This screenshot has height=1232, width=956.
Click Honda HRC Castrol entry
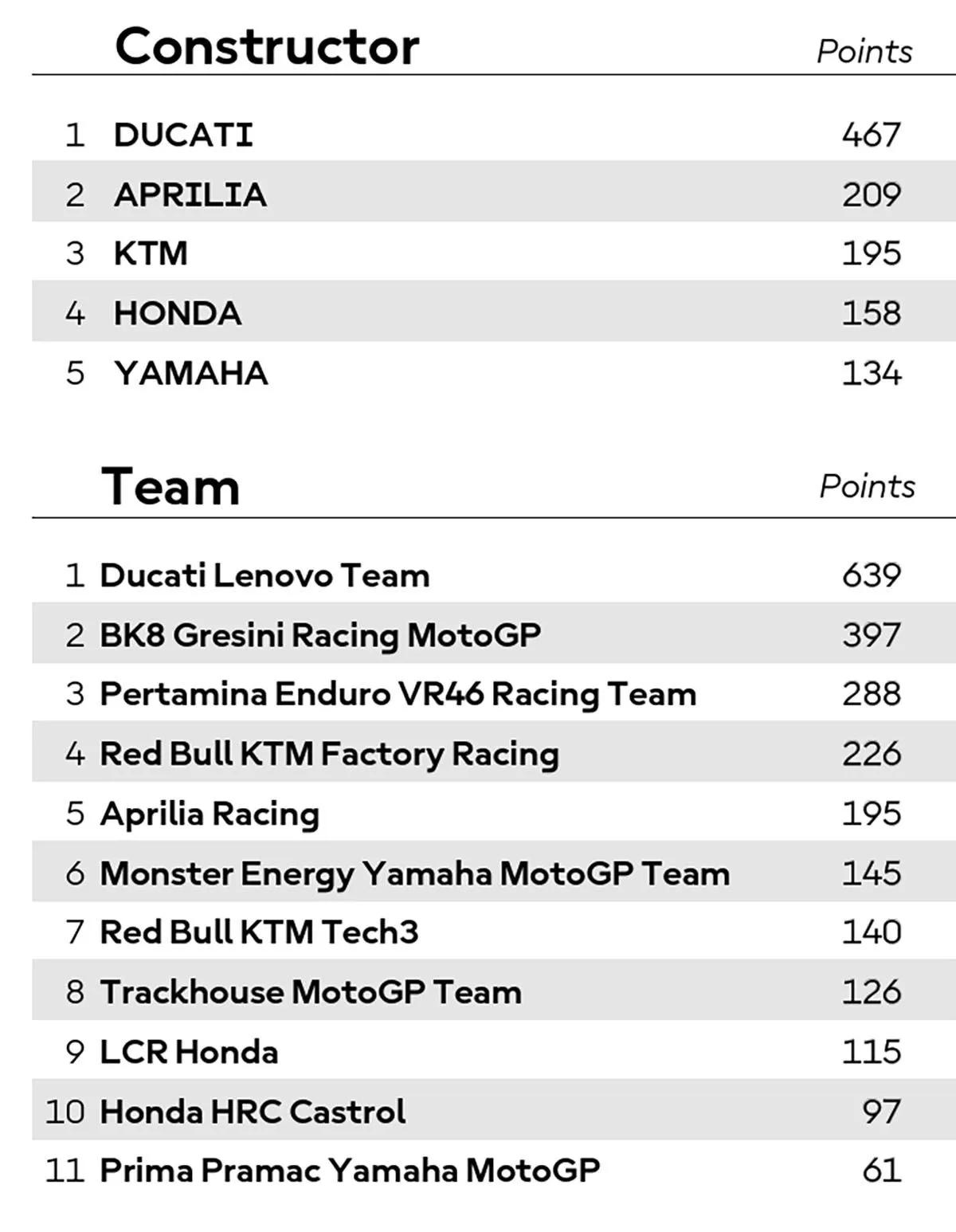(253, 1112)
